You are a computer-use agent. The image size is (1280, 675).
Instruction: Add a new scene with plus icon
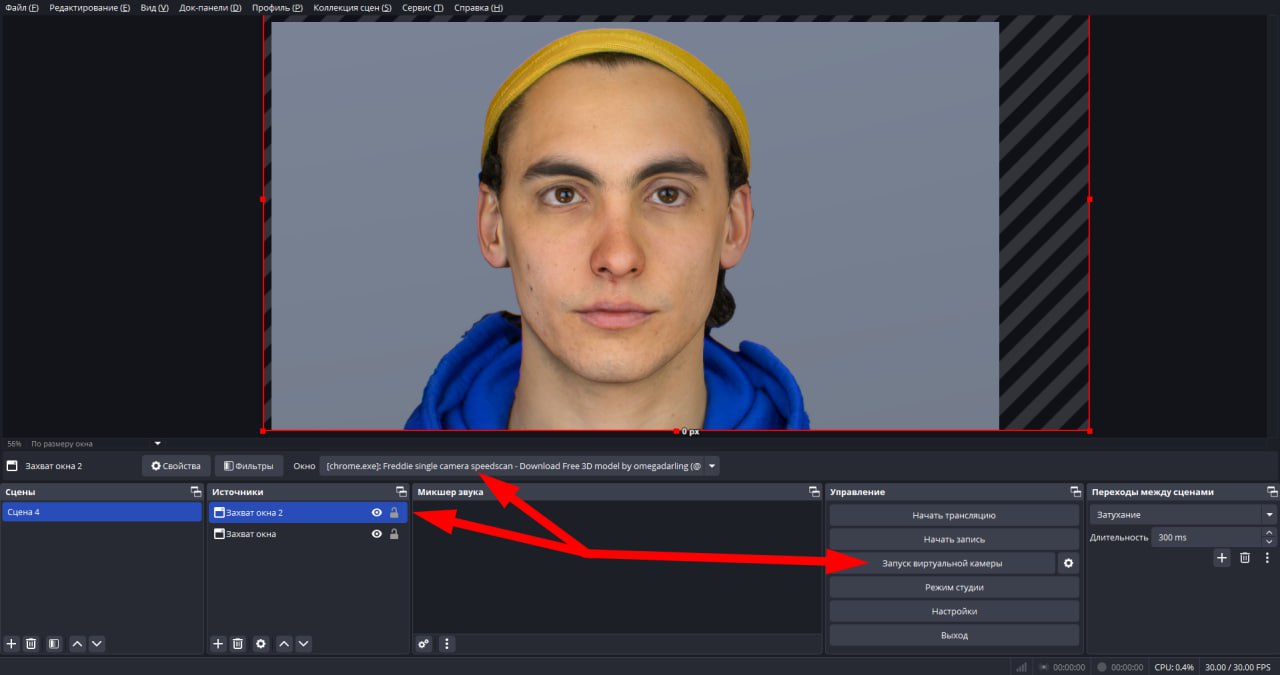[11, 644]
